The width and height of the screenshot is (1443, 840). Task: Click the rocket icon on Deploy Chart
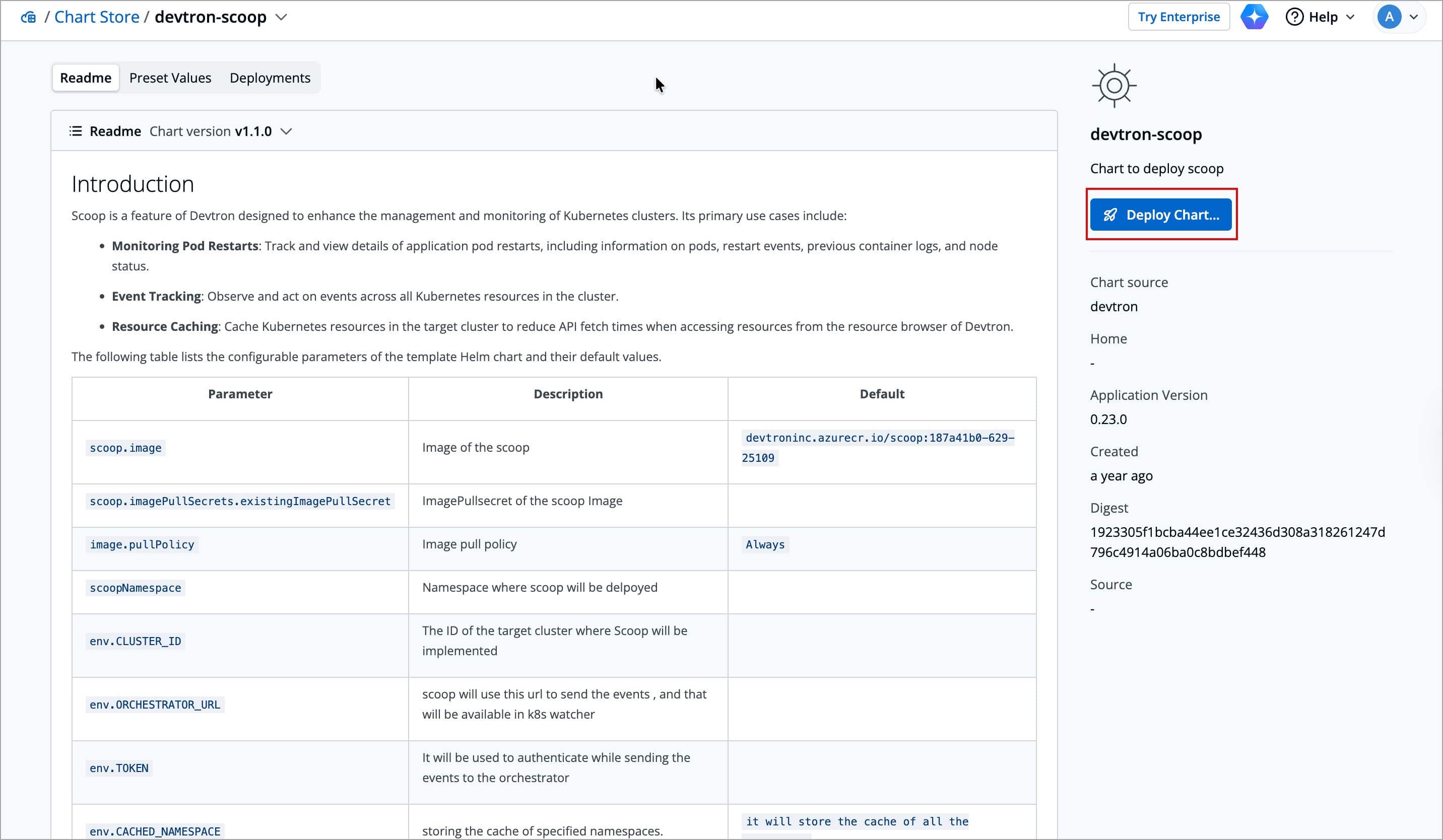click(1110, 215)
